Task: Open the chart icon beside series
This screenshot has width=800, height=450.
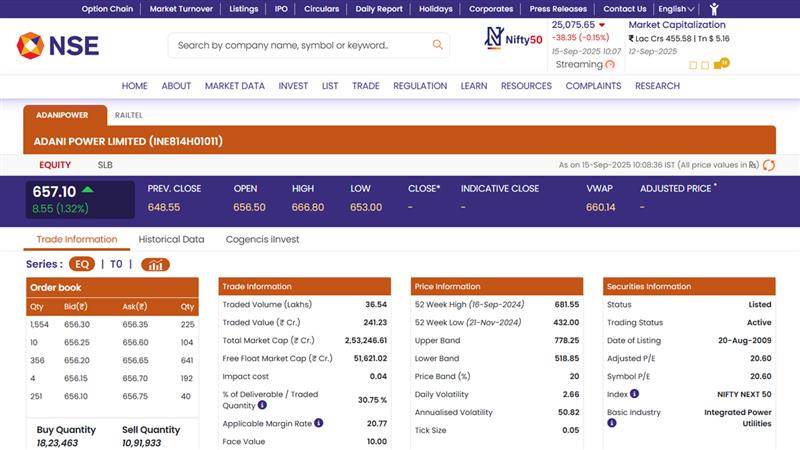Action: (155, 265)
